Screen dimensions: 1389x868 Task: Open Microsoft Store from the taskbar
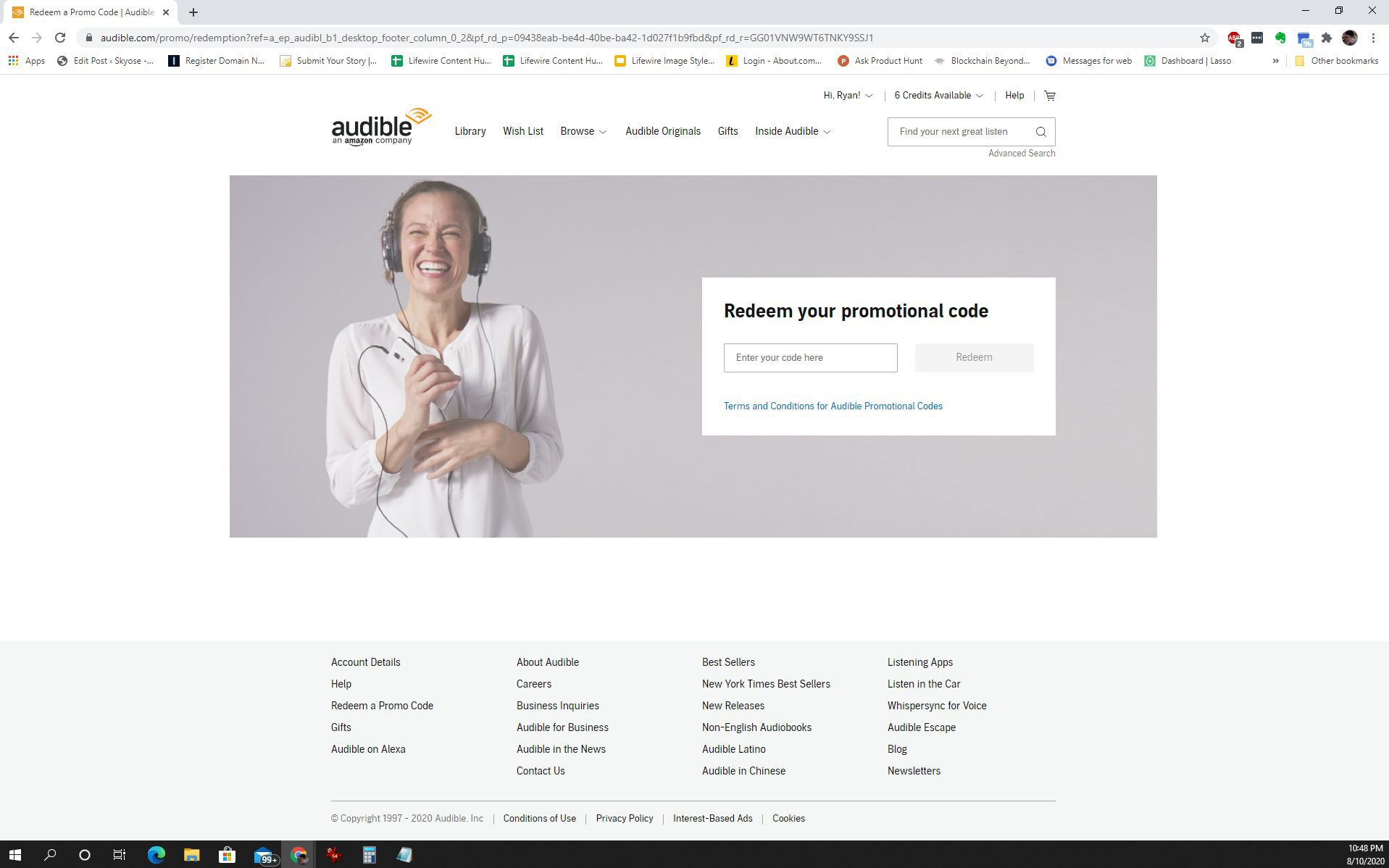[x=227, y=855]
